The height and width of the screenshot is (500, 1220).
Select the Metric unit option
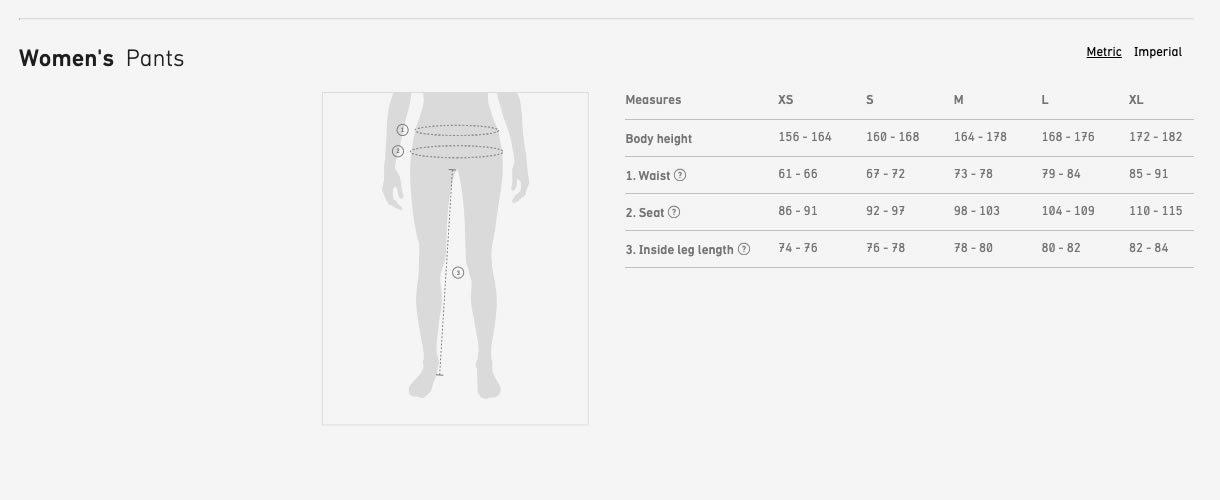[1104, 52]
